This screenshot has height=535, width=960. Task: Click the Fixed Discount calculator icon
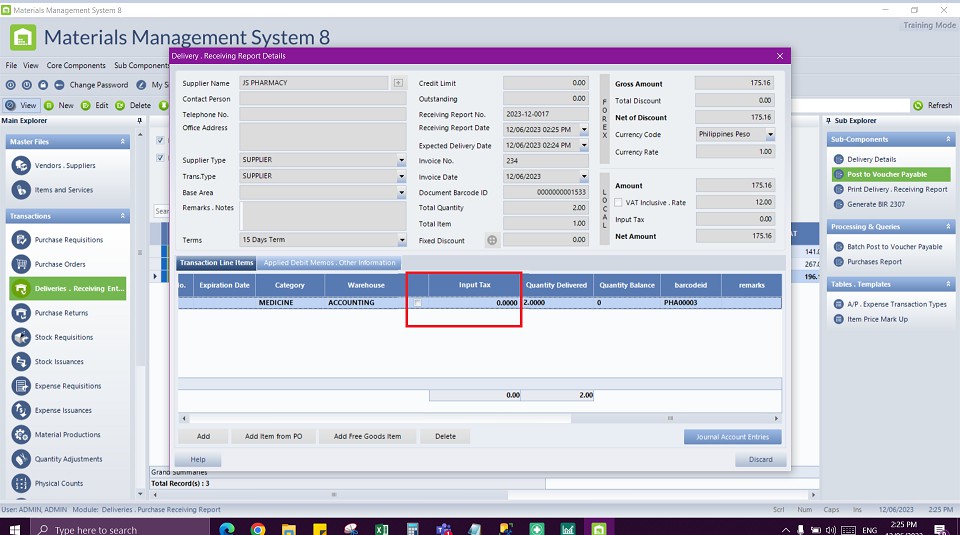492,240
